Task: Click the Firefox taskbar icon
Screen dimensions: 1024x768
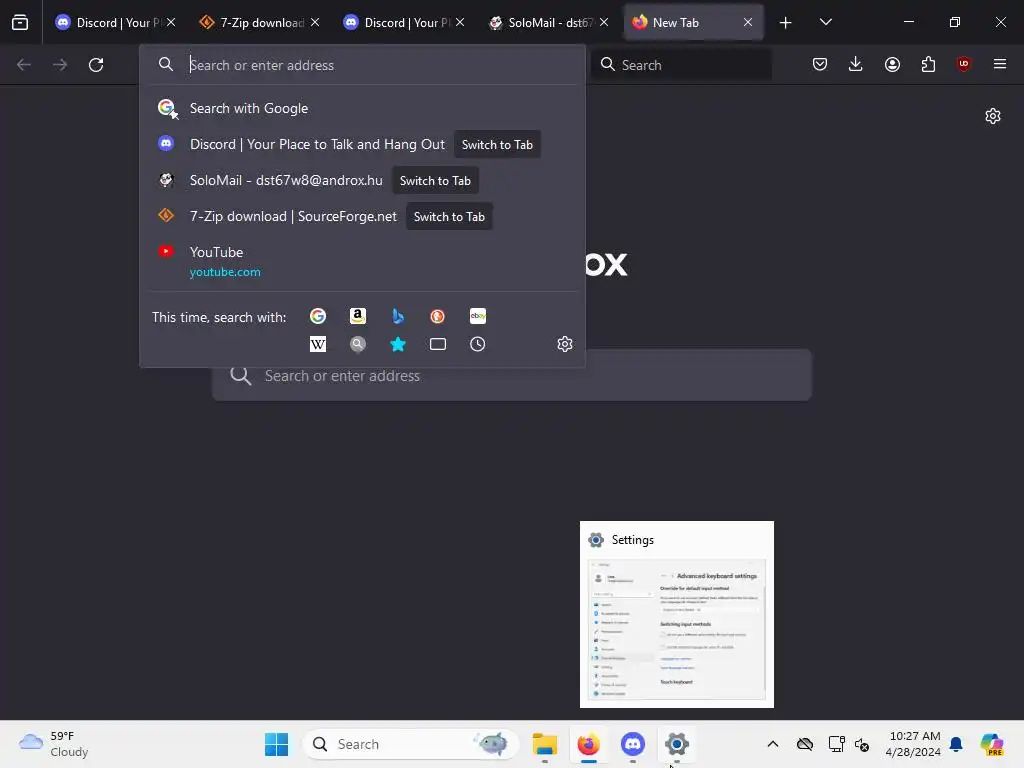Action: click(x=588, y=744)
